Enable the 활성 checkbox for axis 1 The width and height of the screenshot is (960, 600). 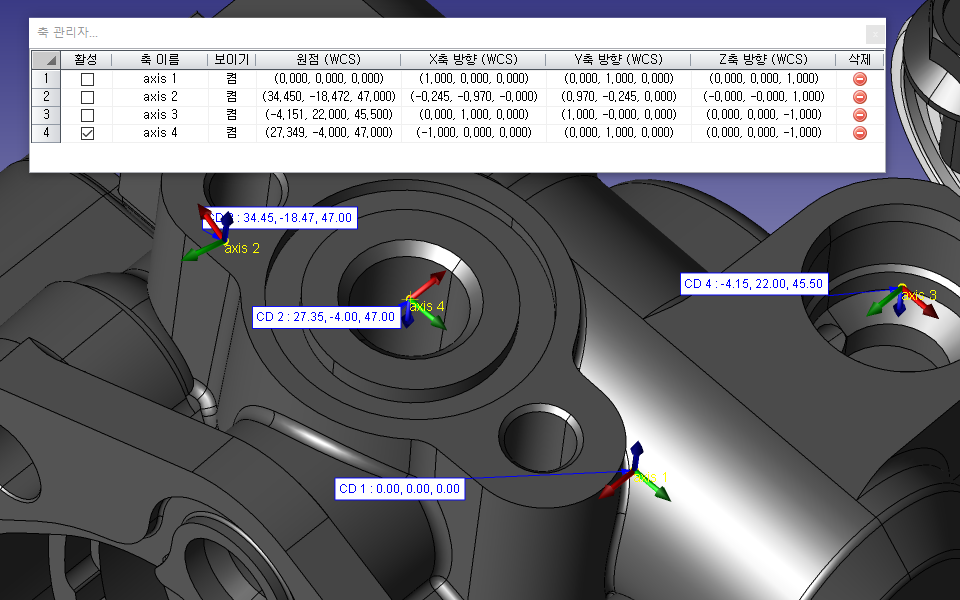point(87,79)
